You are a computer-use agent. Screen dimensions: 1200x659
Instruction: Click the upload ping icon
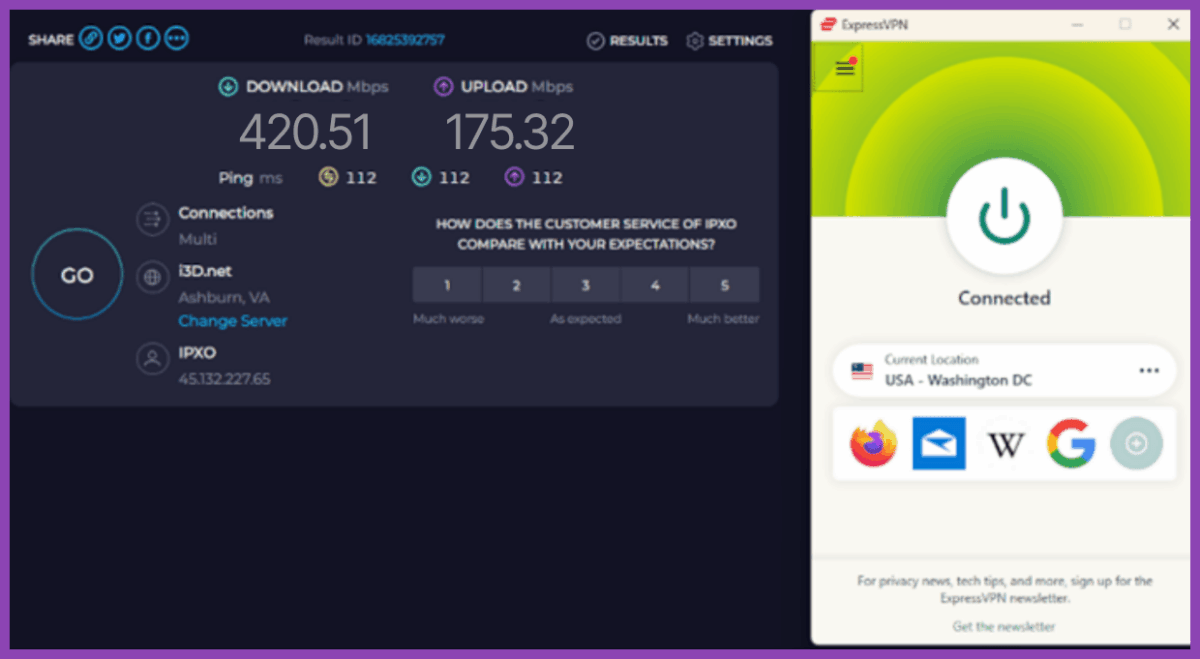[514, 177]
